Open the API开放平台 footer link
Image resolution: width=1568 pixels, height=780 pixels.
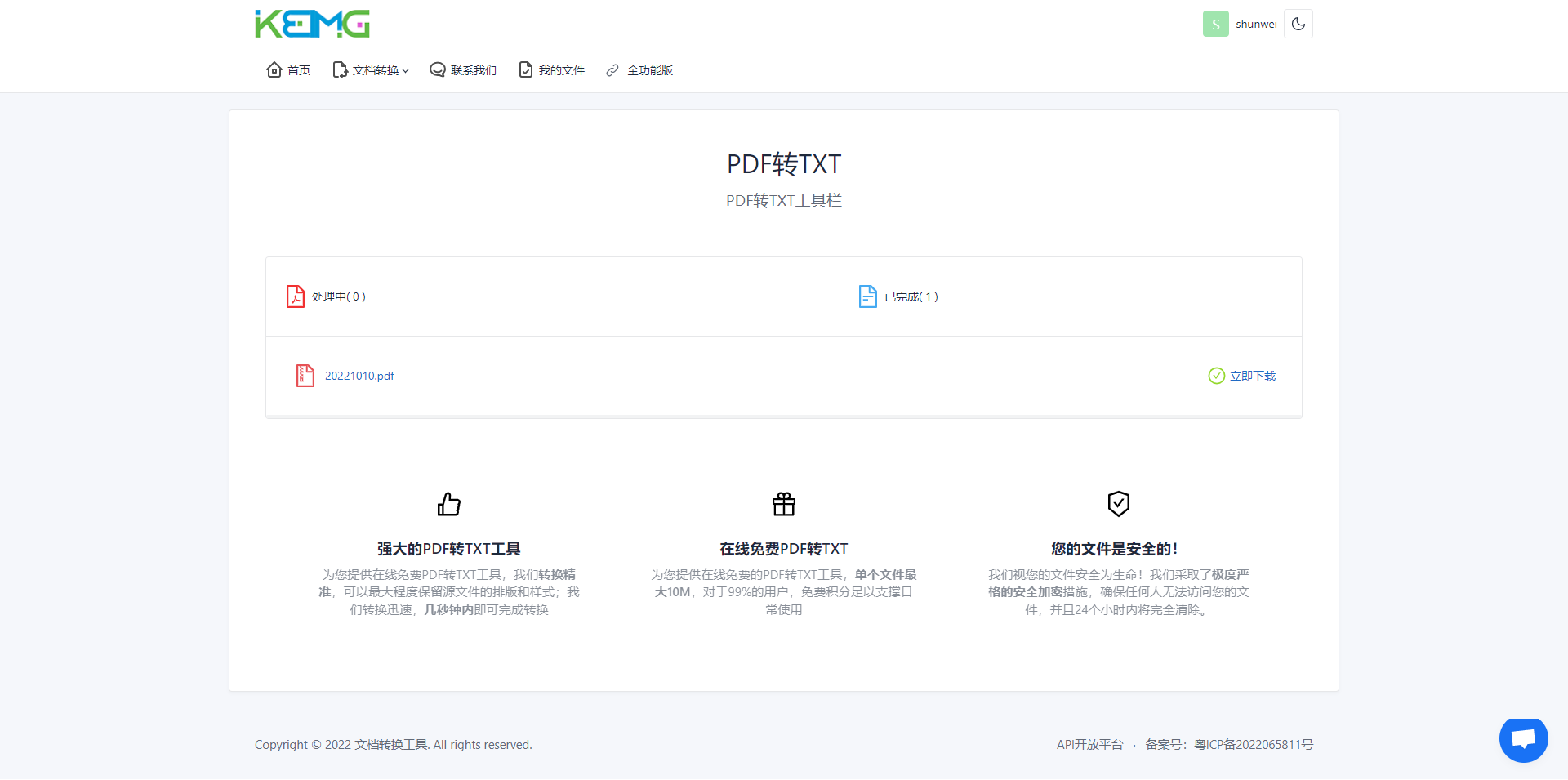1089,745
